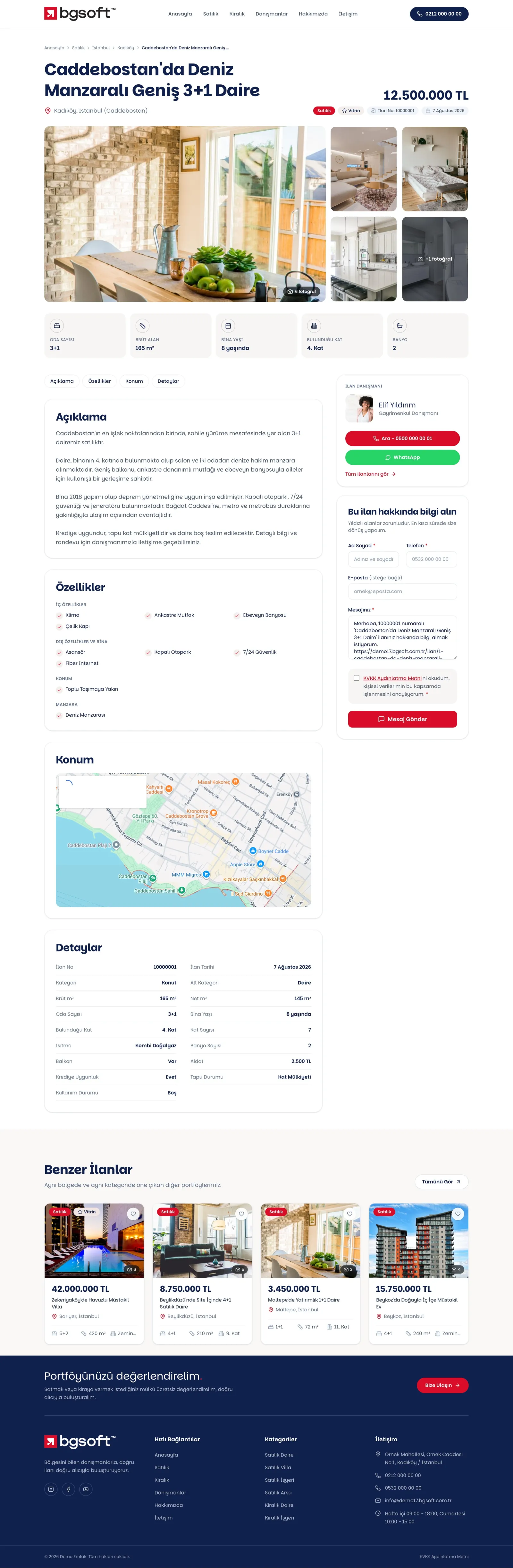
Task: Click the Erenköy station marker on the map
Action: [297, 794]
